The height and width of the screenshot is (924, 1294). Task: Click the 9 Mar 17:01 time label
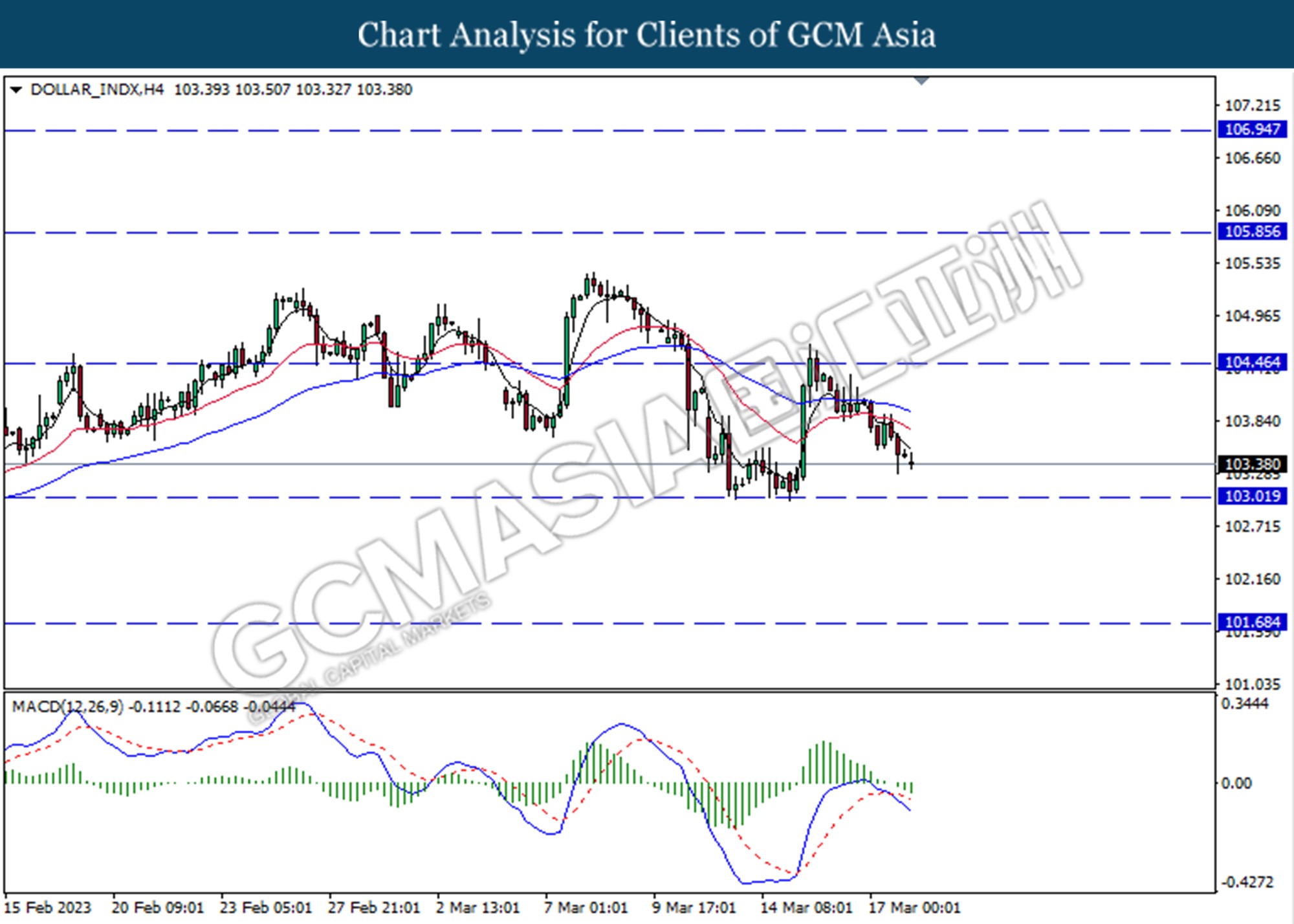[694, 907]
